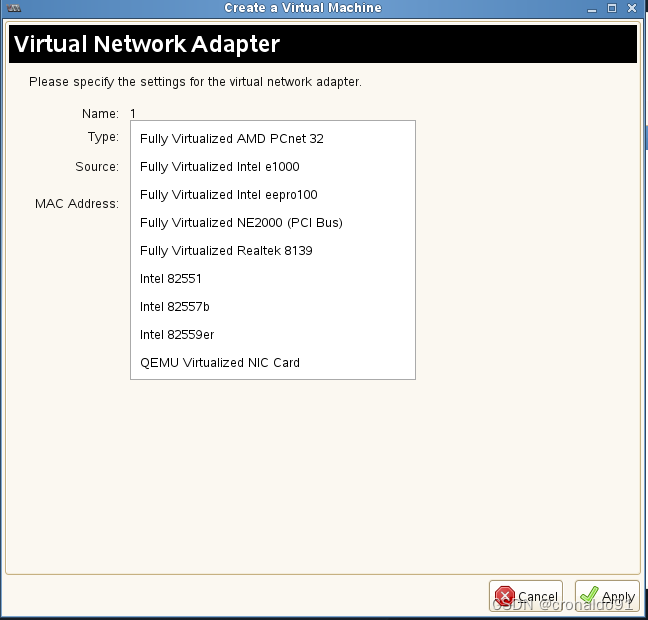Minimize the Create a Virtual Machine window
648x620 pixels.
click(592, 8)
